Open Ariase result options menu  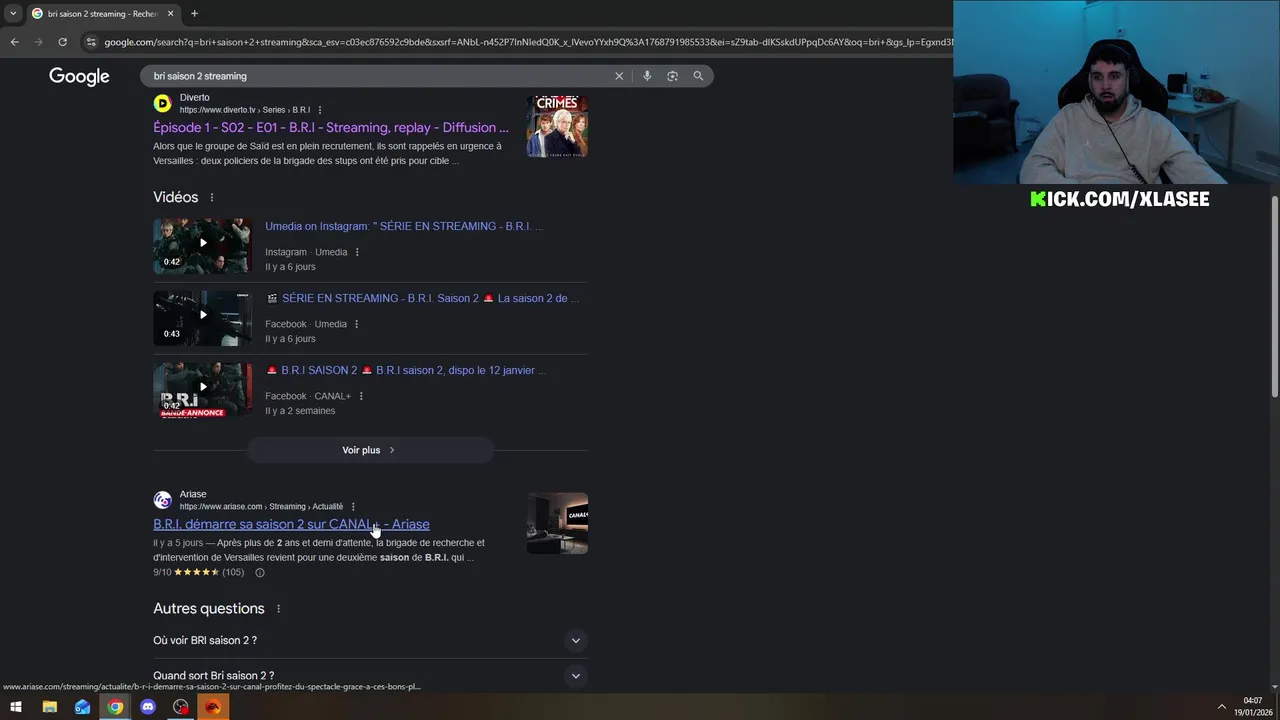coord(353,507)
